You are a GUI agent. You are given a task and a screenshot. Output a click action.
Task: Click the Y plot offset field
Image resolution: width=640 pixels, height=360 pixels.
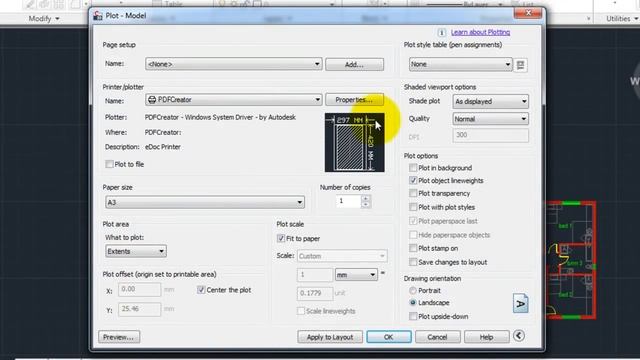click(140, 309)
